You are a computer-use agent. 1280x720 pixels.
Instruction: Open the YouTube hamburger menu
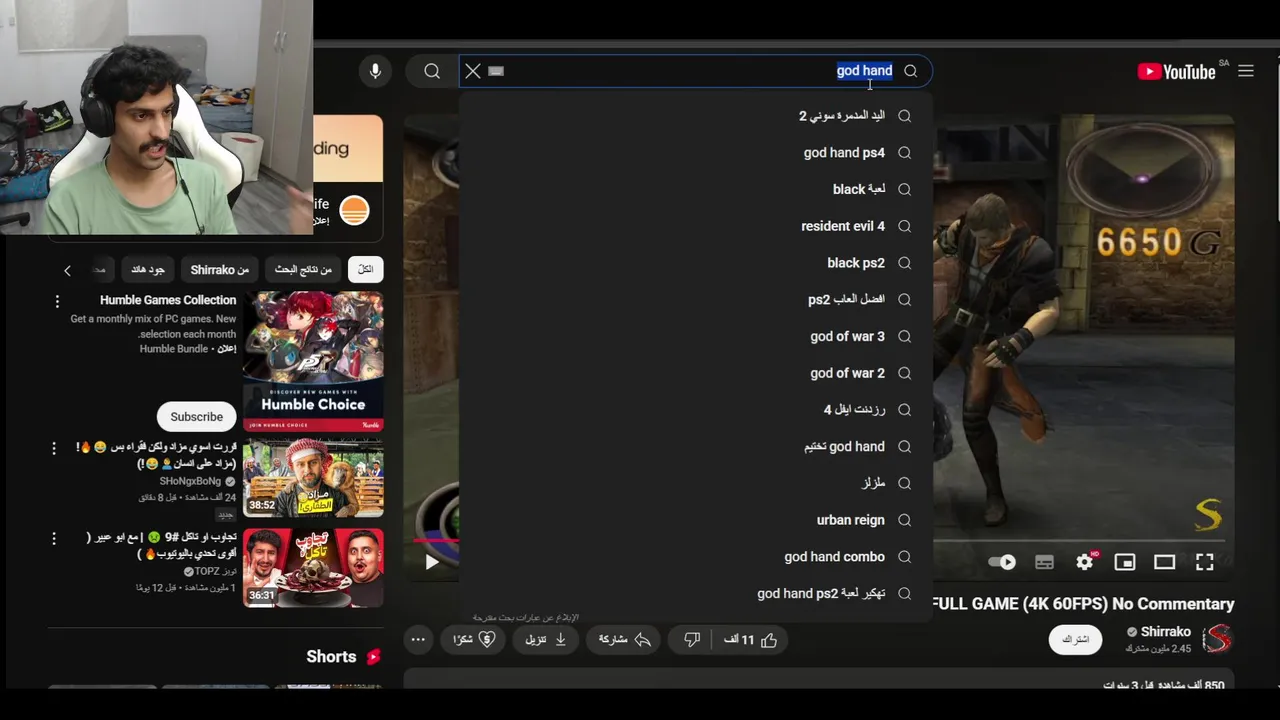coord(1246,71)
